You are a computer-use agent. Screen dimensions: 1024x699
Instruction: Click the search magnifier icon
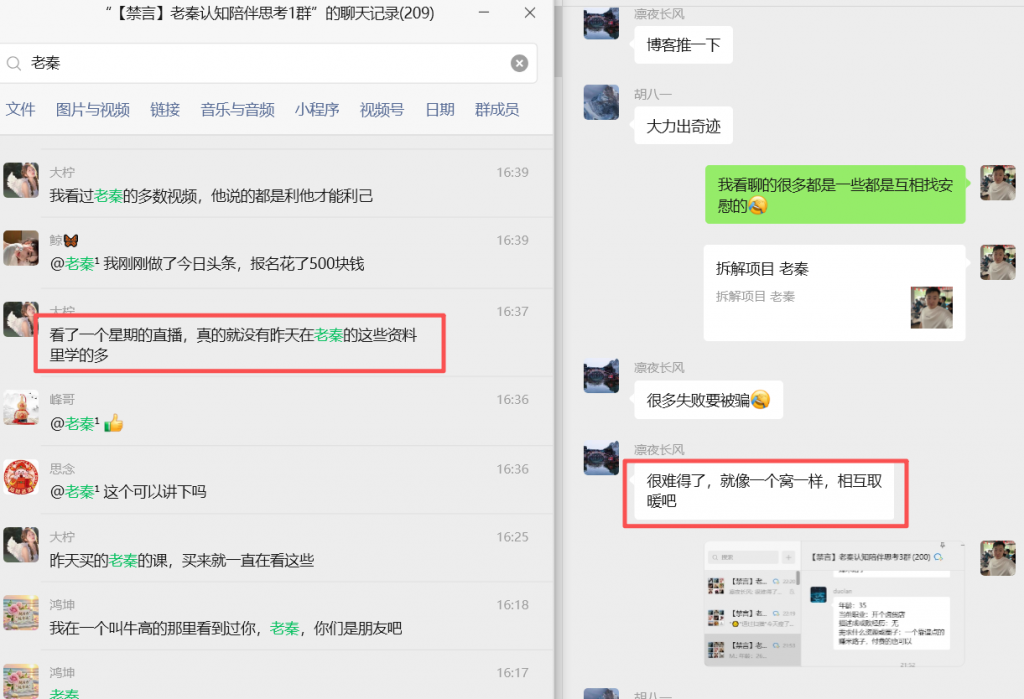click(x=14, y=62)
